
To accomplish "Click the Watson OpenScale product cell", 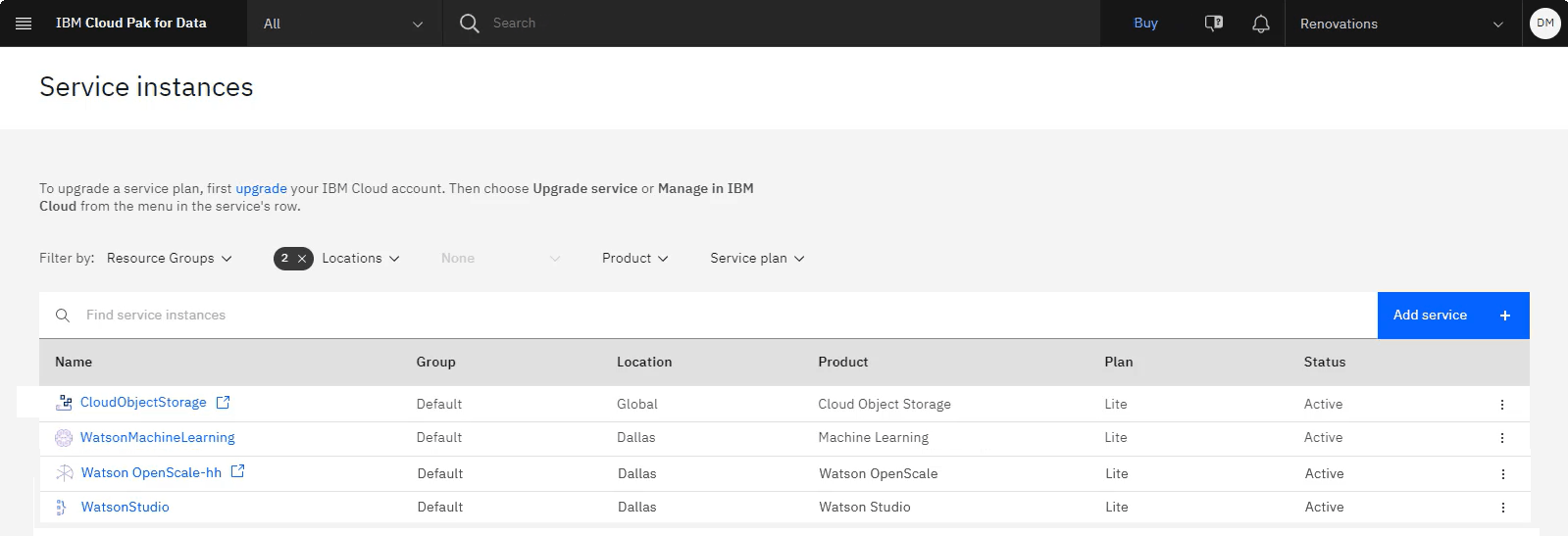I will coord(879,474).
